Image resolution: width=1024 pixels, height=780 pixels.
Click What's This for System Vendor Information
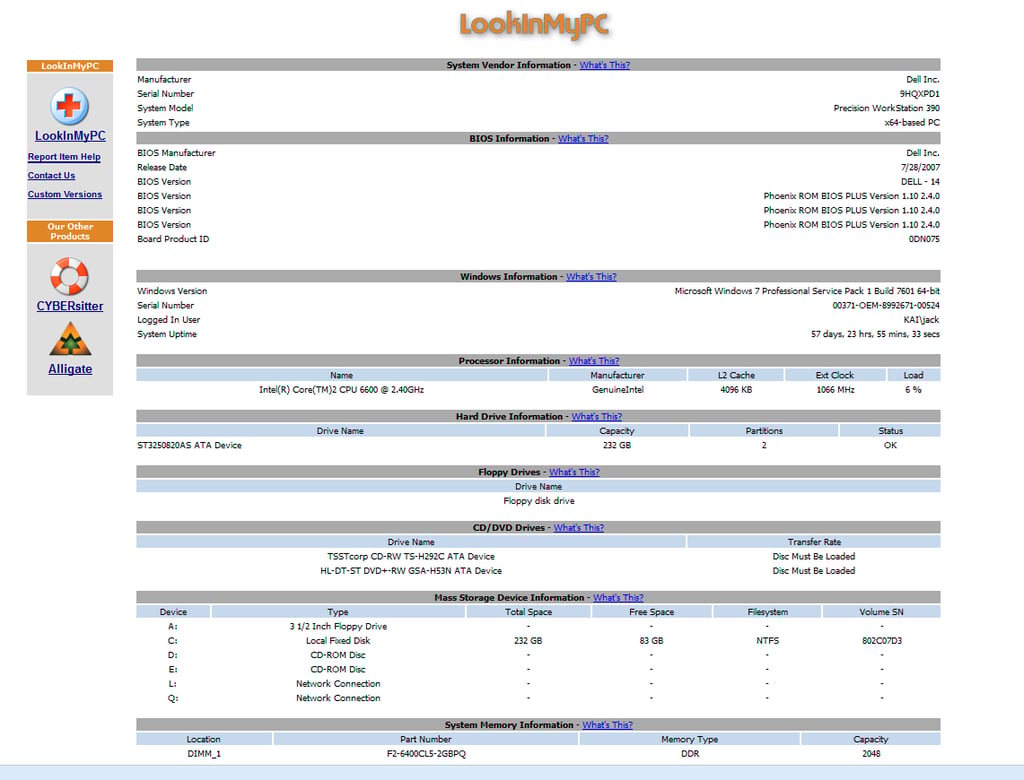click(605, 65)
